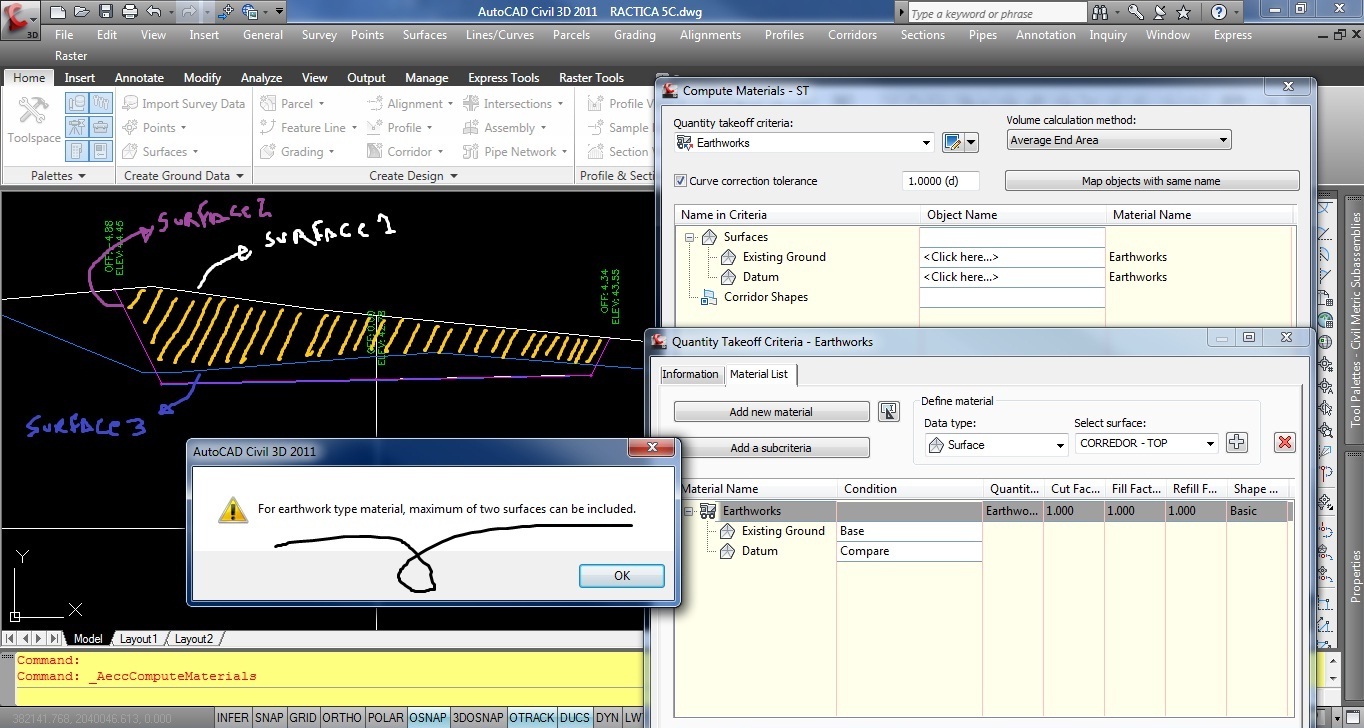Open Quantity takeoff criteria Earthworks dropdown
Viewport: 1364px width, 728px height.
[926, 143]
